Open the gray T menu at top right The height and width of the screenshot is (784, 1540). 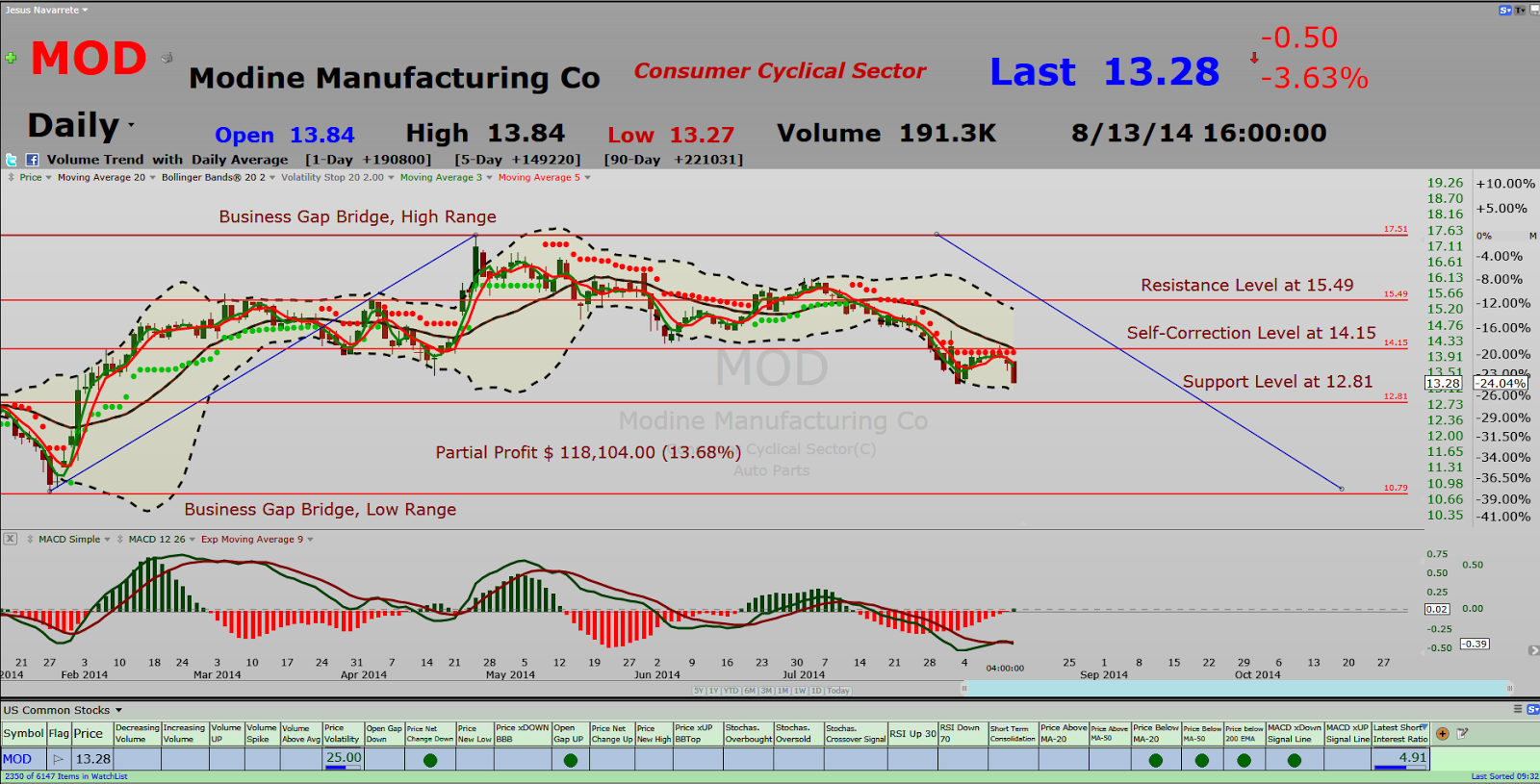click(x=1521, y=11)
